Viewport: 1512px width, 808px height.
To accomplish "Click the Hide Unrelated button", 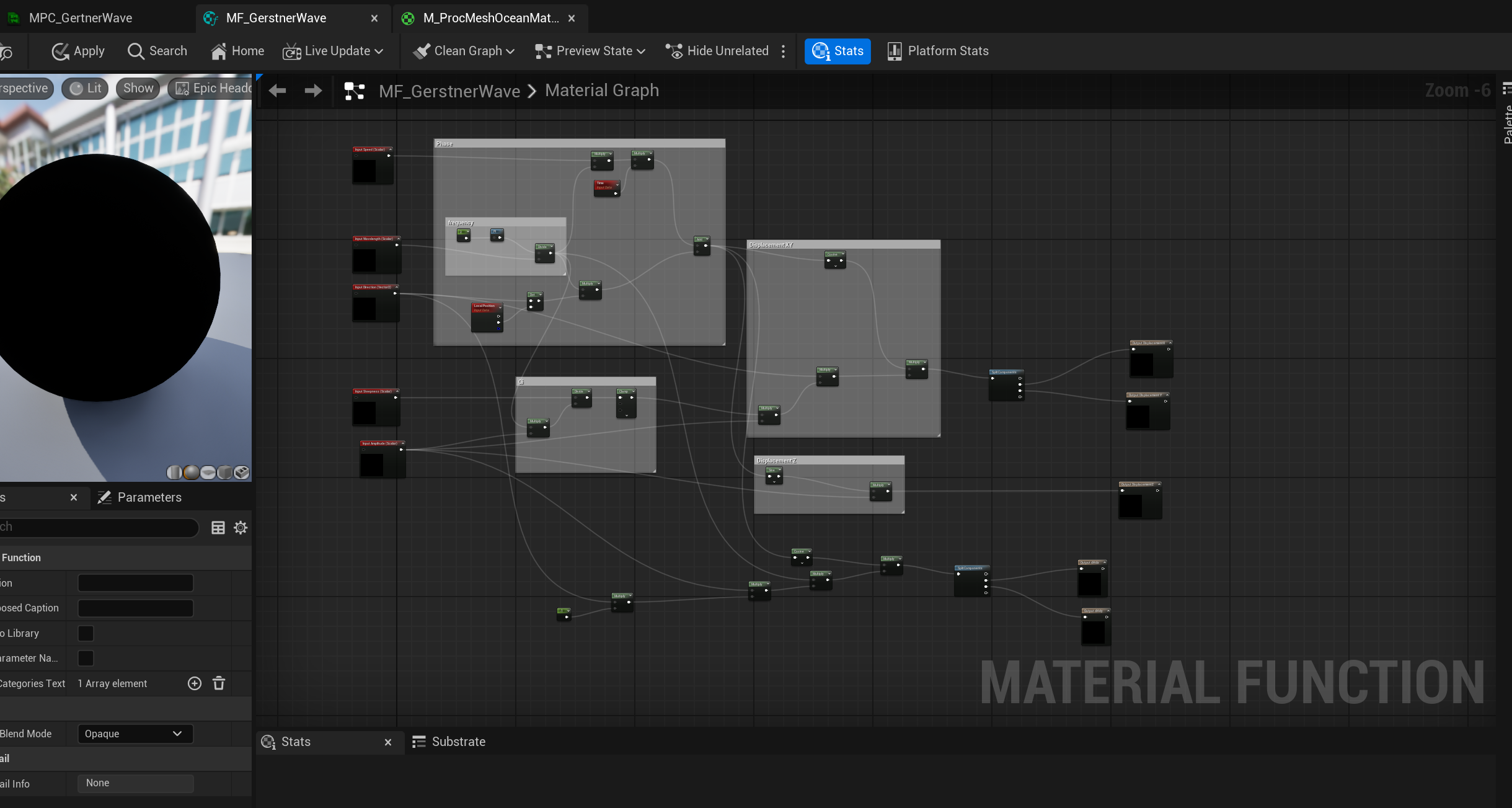I will point(717,51).
